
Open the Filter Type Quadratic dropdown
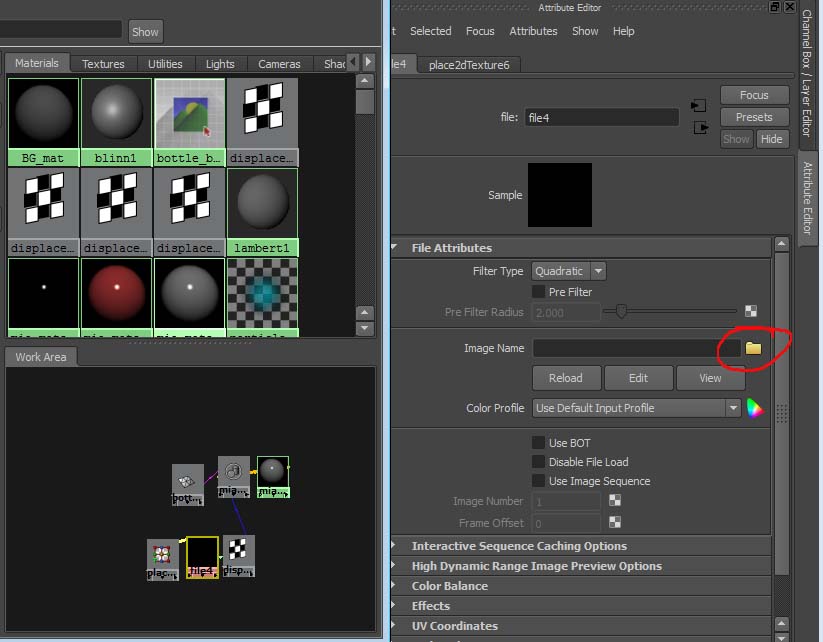569,271
